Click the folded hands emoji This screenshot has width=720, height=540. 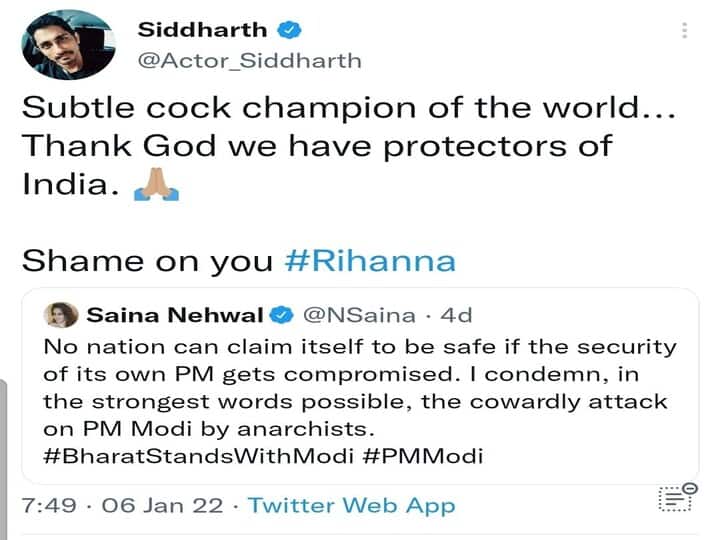pyautogui.click(x=156, y=185)
